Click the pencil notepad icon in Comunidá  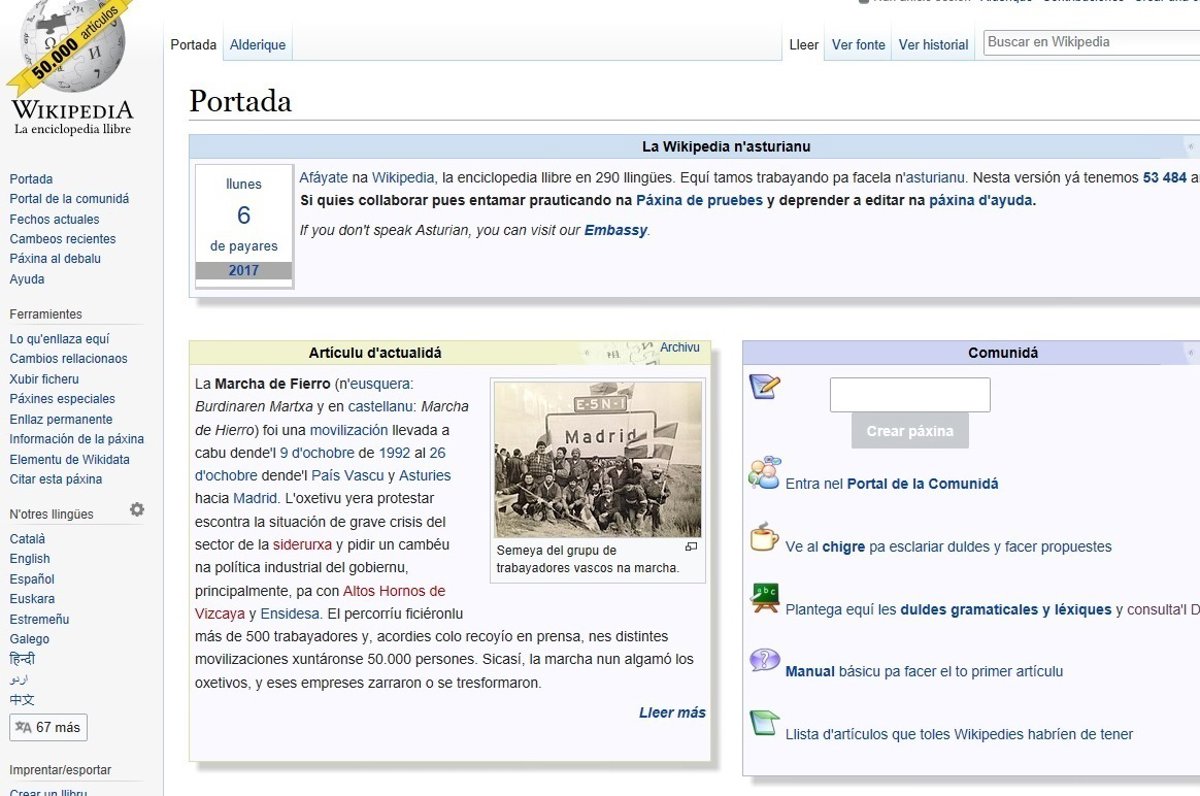764,387
